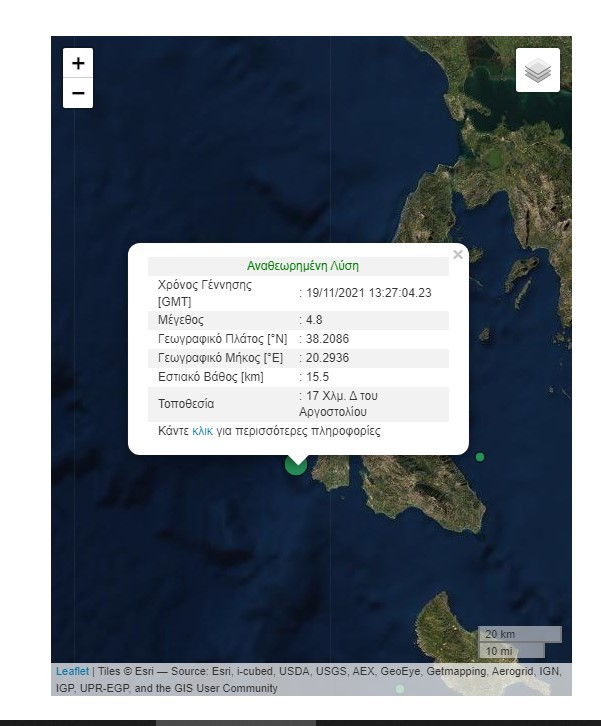Open the Leaflet attribution link
Image resolution: width=601 pixels, height=726 pixels.
[x=72, y=672]
